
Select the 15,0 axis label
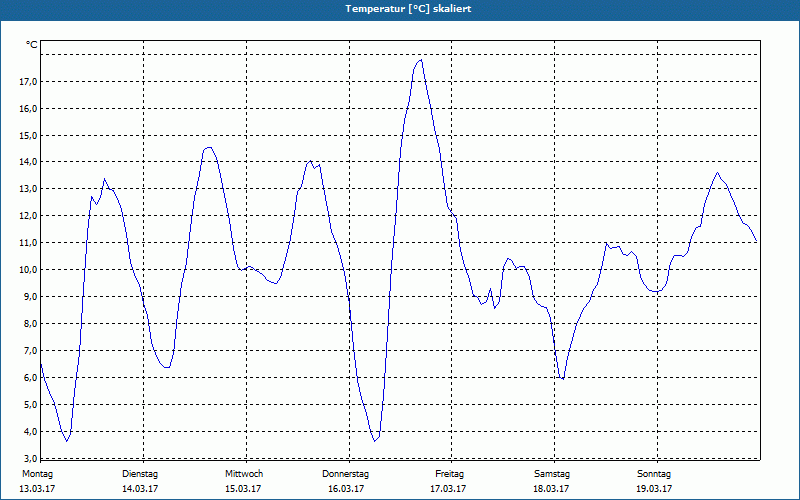tap(28, 136)
